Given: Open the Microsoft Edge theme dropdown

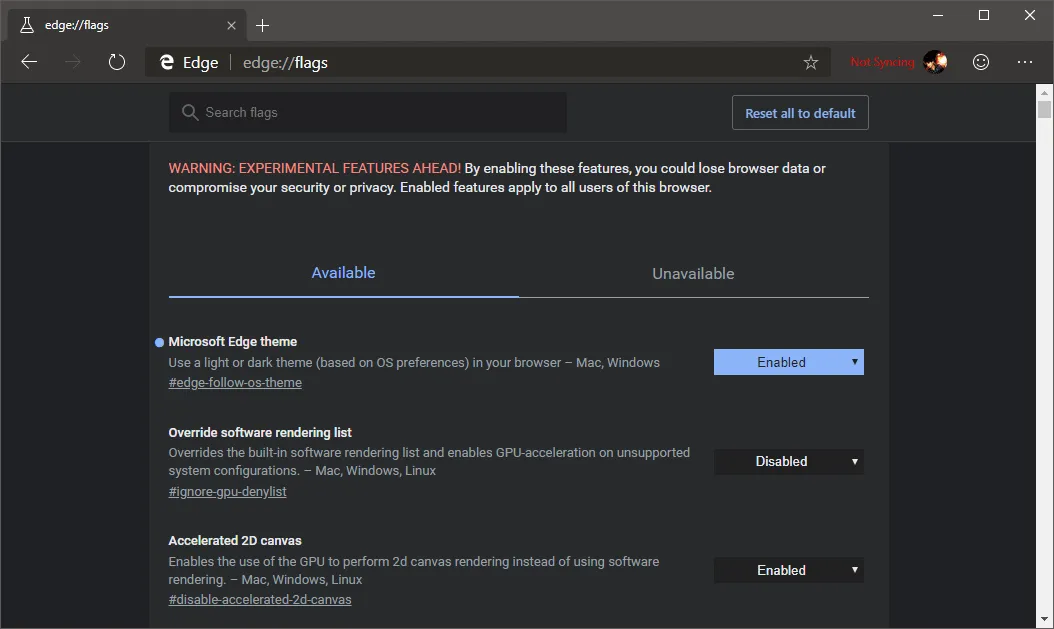Looking at the screenshot, I should [788, 361].
